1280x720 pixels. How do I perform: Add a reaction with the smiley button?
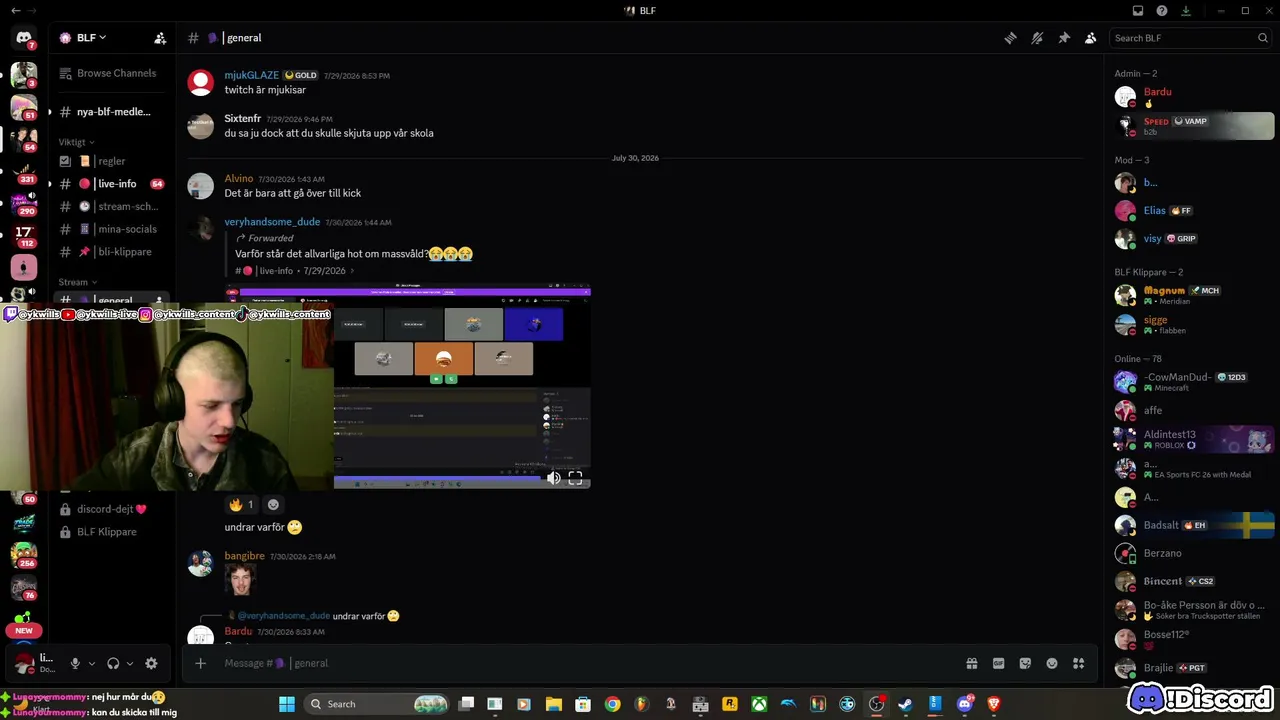point(273,505)
